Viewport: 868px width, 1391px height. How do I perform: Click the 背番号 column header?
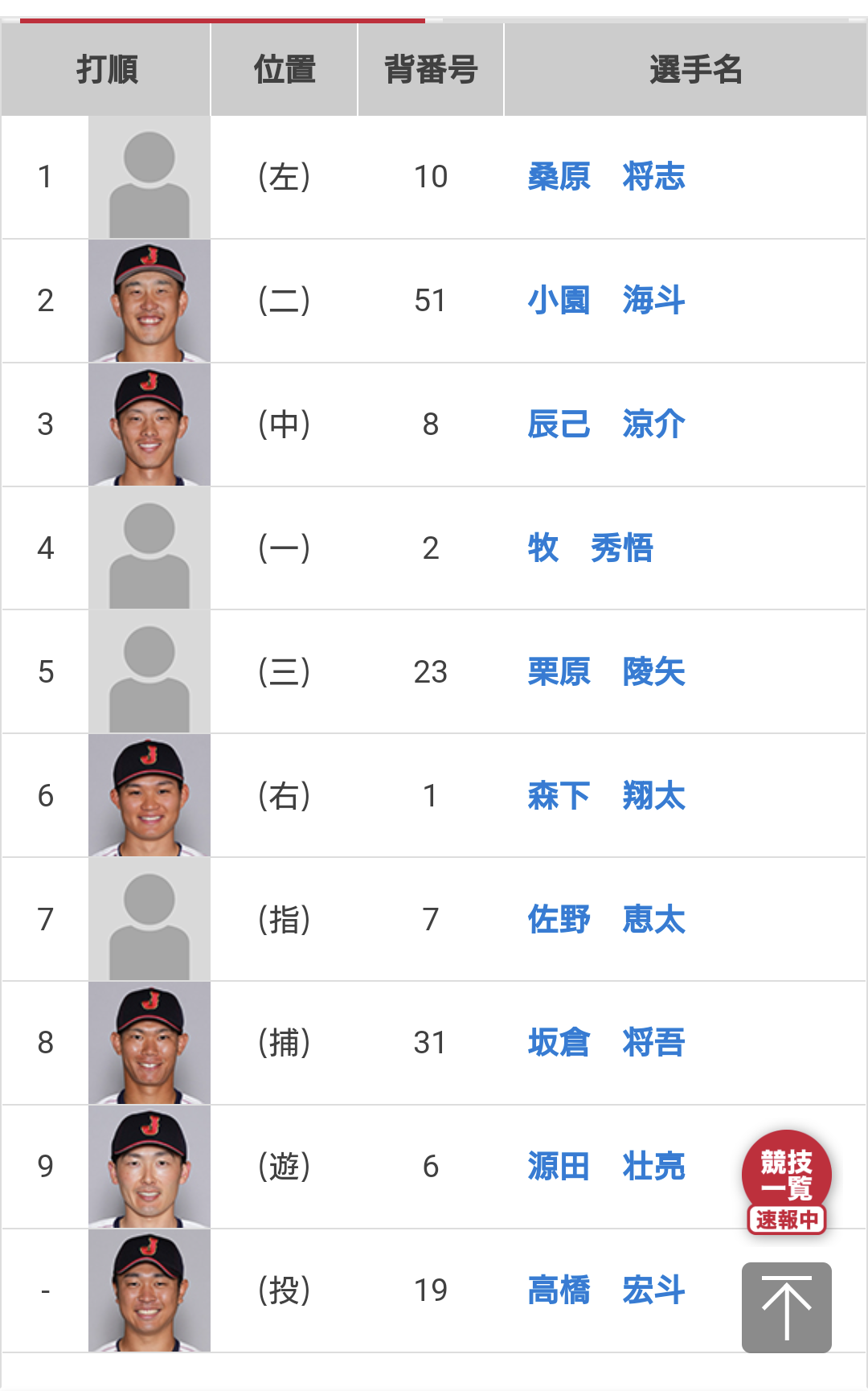coord(431,70)
